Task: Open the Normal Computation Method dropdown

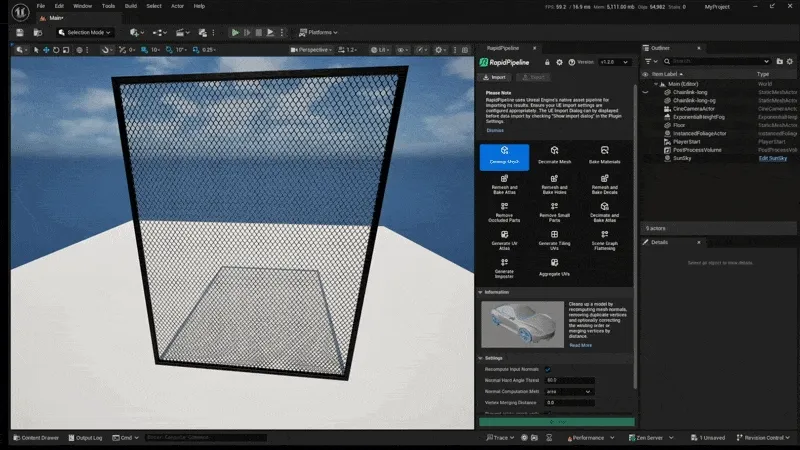Action: coord(570,391)
